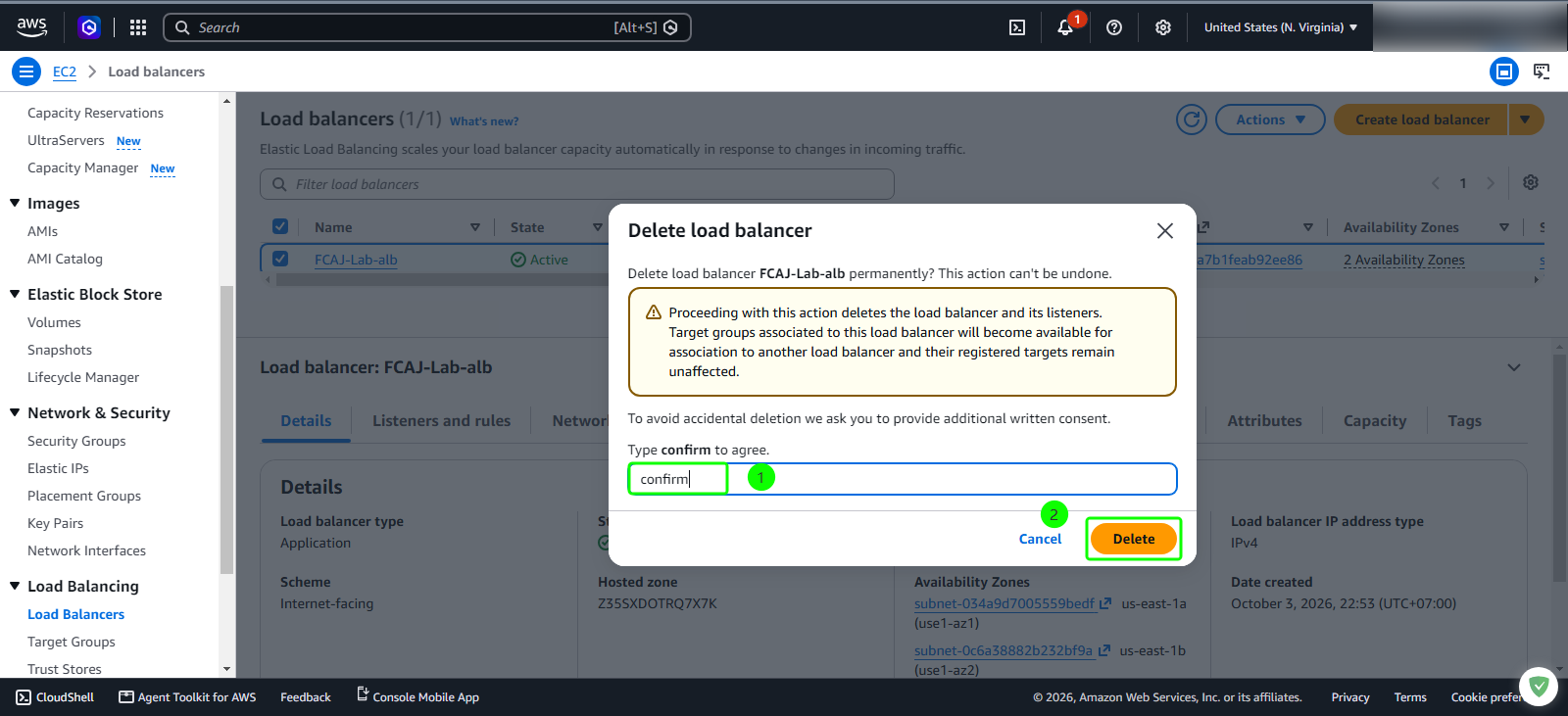1568x716 pixels.
Task: Open the AWS home logo
Action: tap(31, 27)
